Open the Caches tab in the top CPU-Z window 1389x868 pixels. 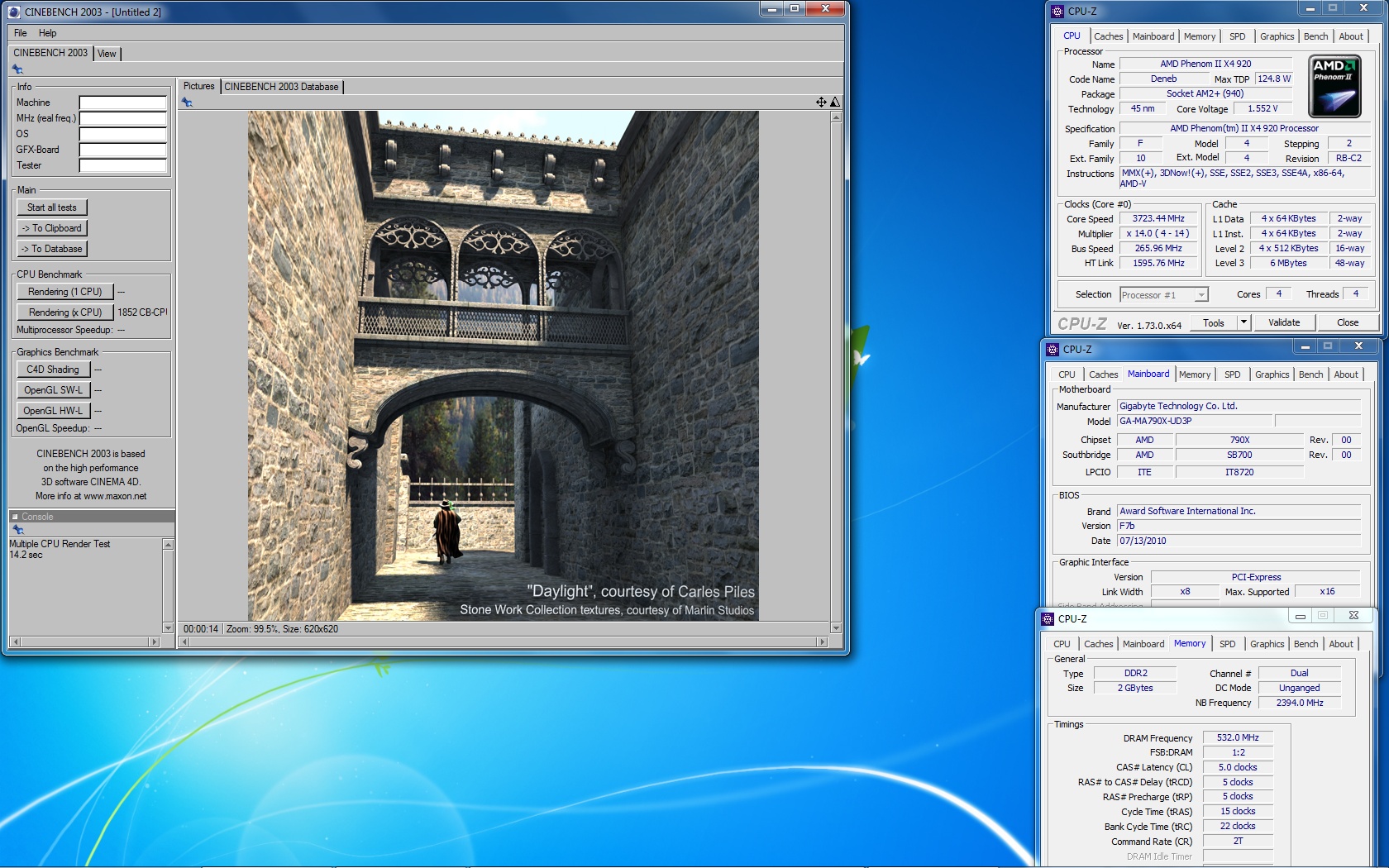point(1108,36)
